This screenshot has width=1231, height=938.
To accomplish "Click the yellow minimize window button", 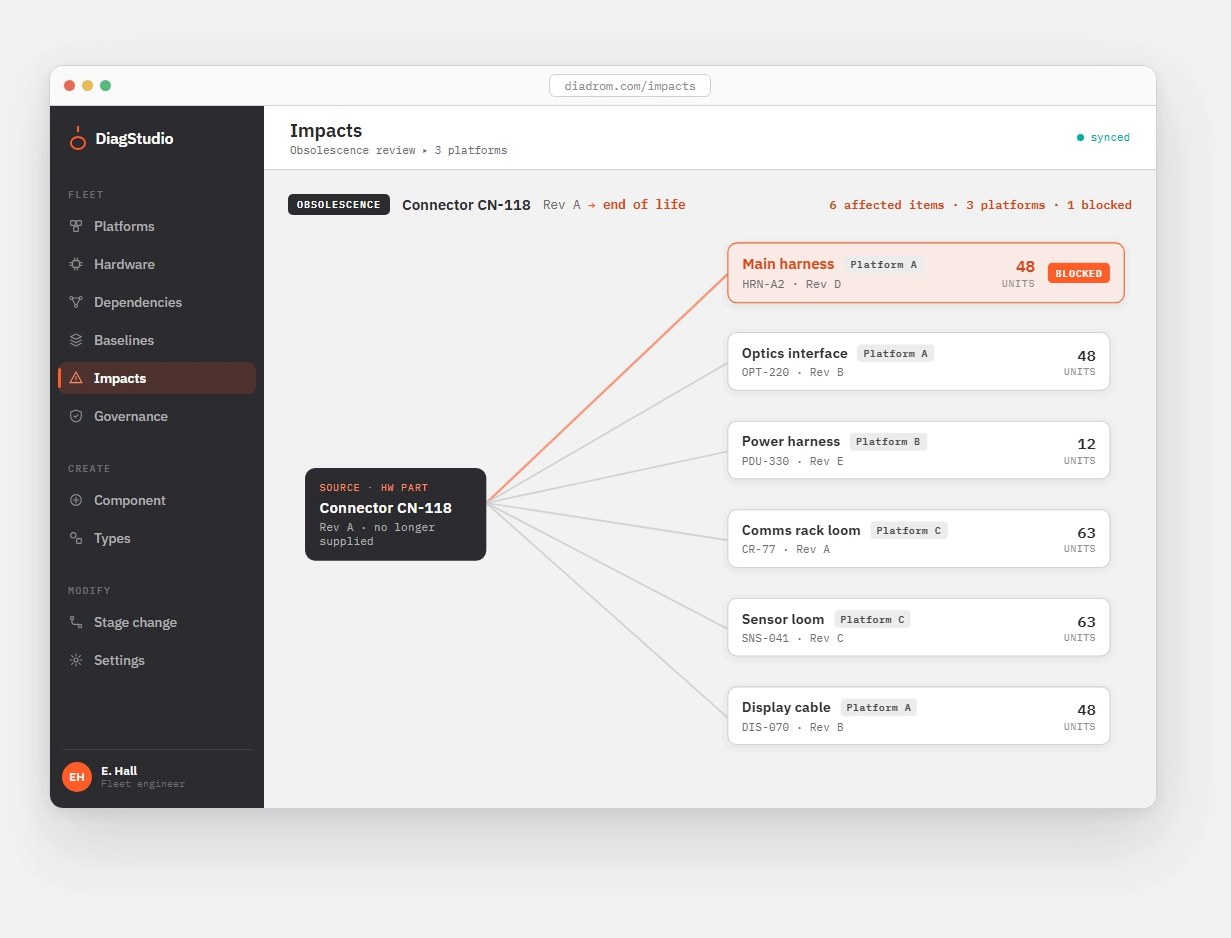I will pyautogui.click(x=87, y=86).
